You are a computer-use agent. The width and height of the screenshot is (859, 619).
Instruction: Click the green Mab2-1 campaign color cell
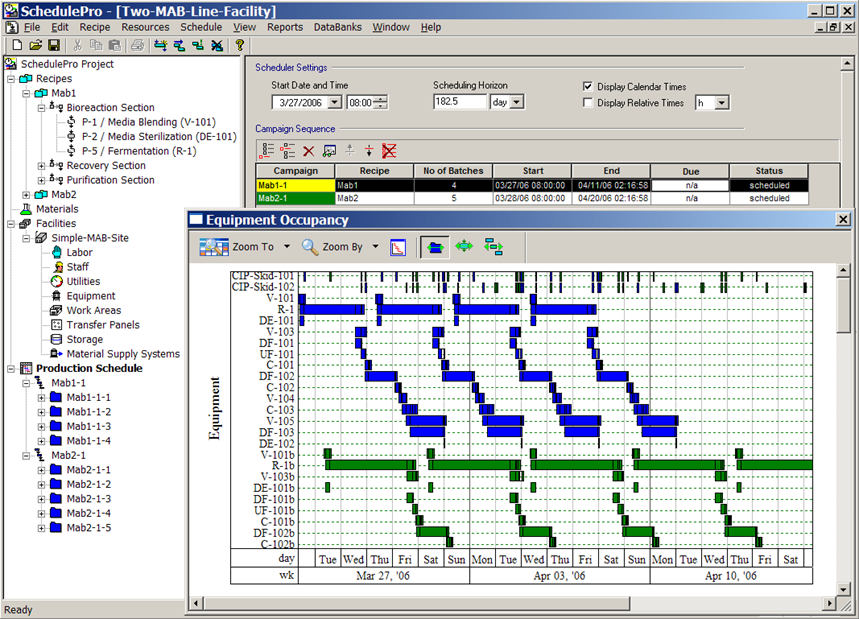click(295, 198)
